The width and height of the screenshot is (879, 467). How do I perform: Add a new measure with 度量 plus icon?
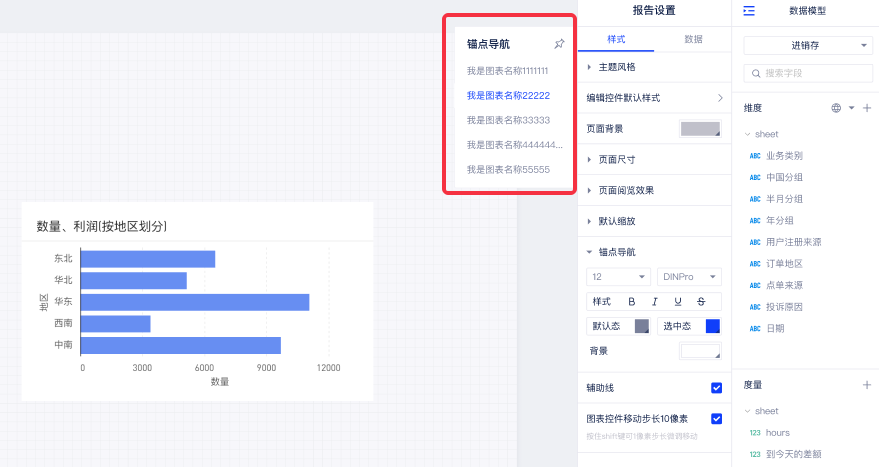866,385
